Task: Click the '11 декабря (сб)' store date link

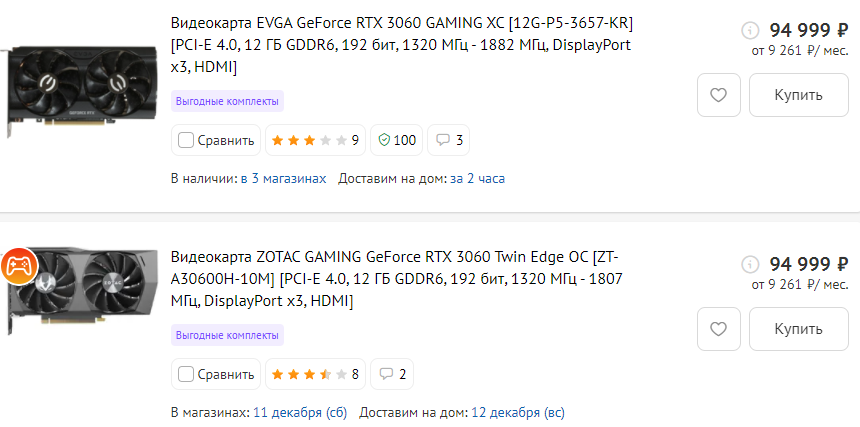Action: [300, 412]
